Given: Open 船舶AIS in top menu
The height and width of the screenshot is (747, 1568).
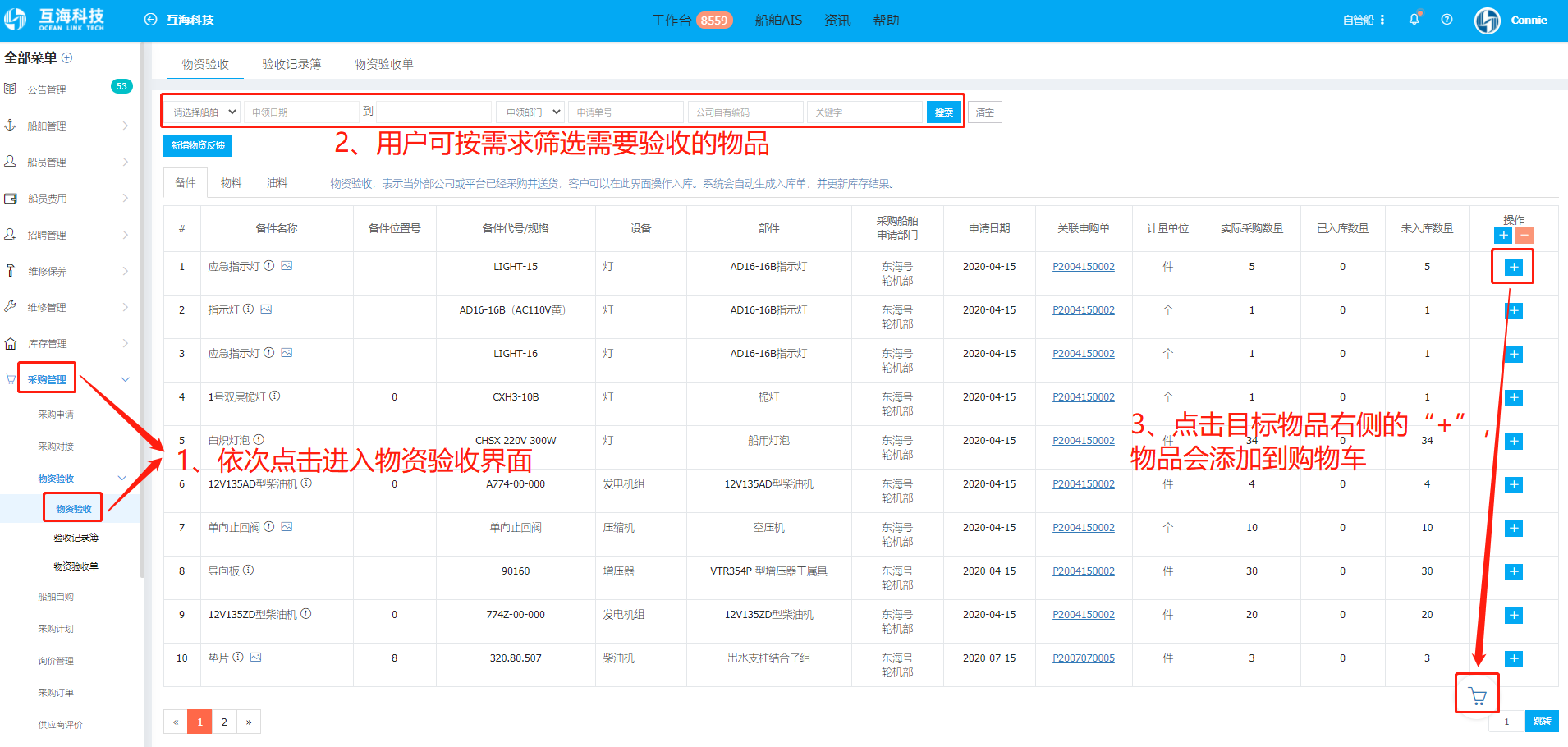Looking at the screenshot, I should click(x=778, y=20).
